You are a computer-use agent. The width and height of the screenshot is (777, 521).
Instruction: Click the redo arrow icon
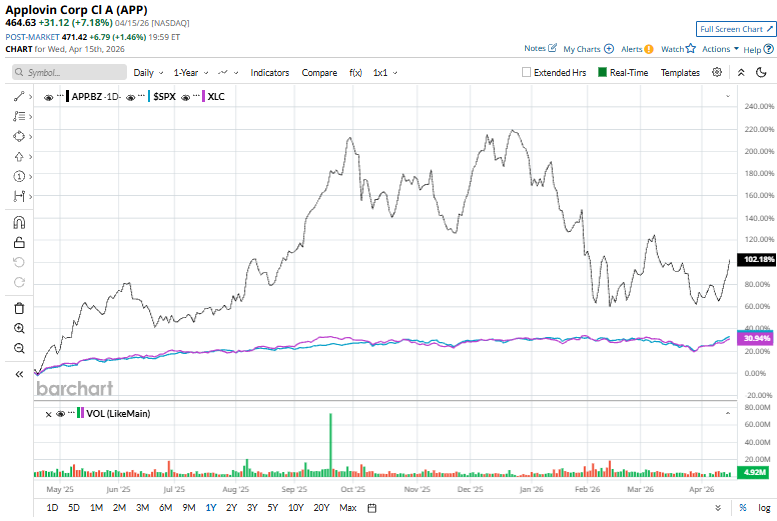coord(19,282)
